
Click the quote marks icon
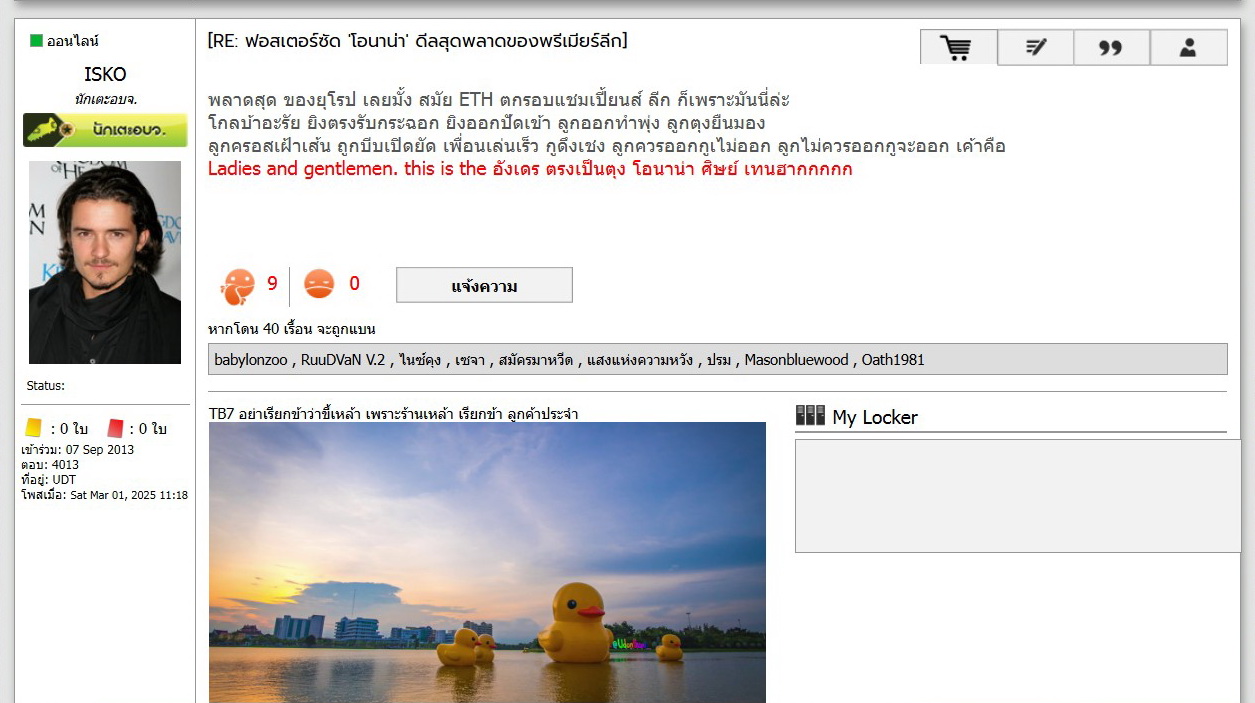(1111, 47)
